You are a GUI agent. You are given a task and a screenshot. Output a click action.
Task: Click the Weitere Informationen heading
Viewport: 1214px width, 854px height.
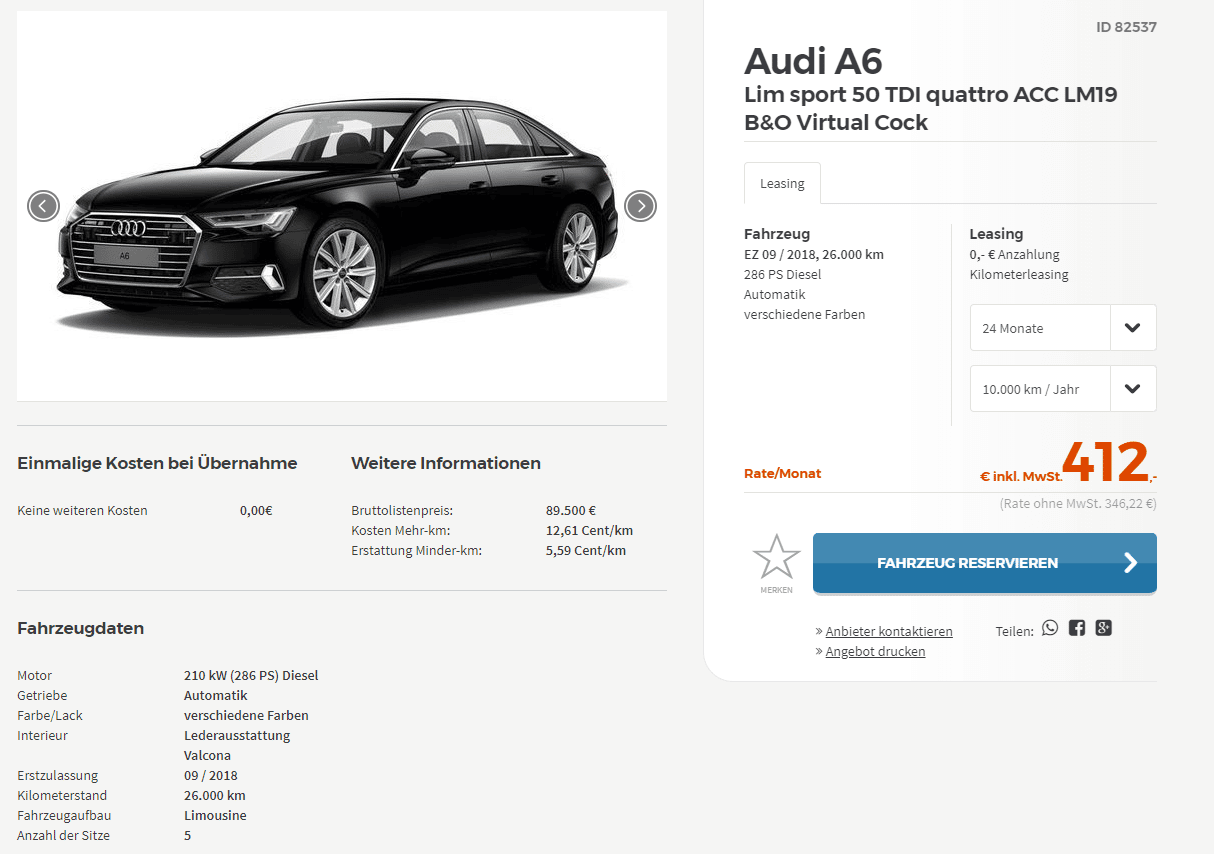point(446,463)
